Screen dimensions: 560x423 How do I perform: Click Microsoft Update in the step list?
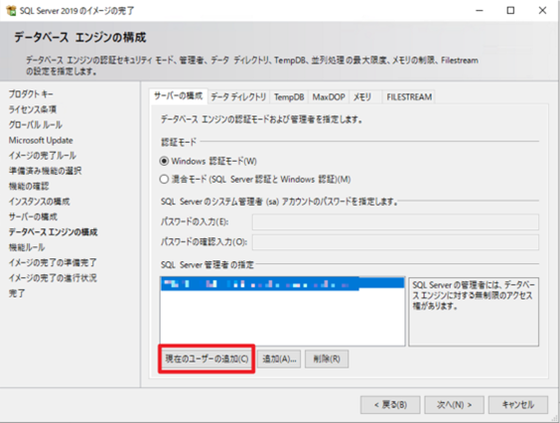tap(41, 140)
